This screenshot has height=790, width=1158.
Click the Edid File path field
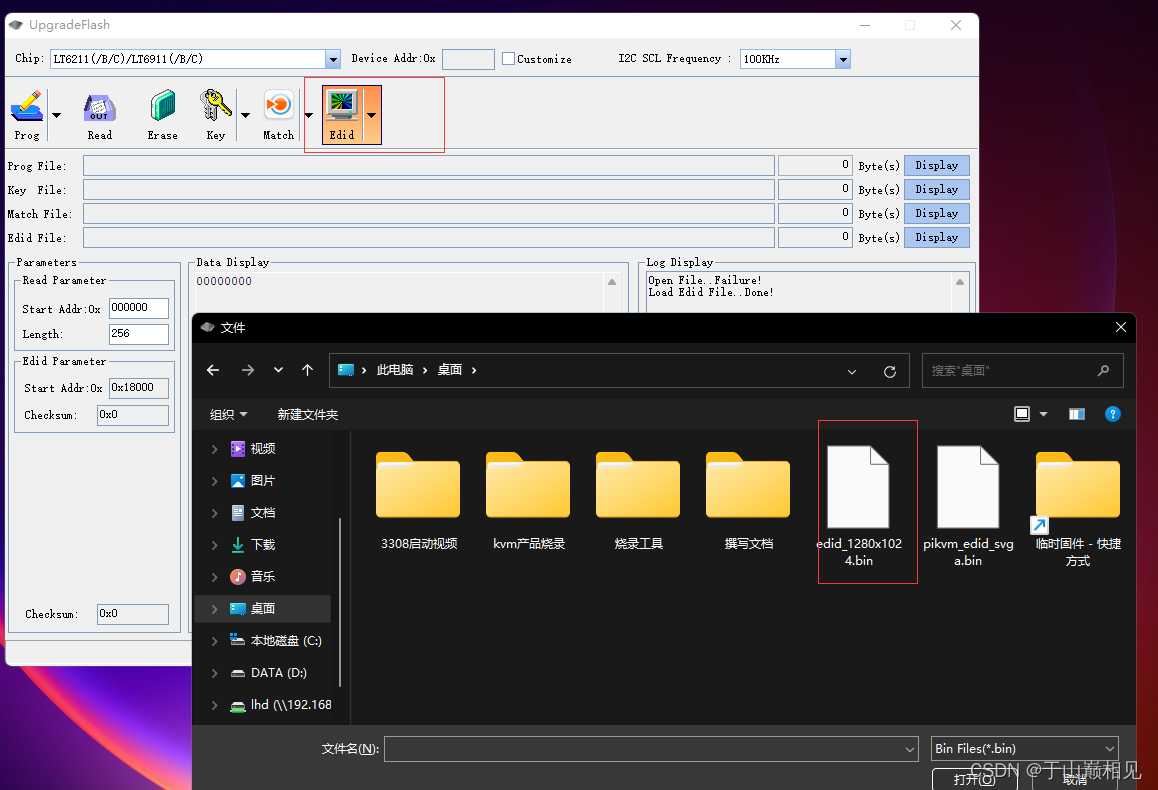428,237
